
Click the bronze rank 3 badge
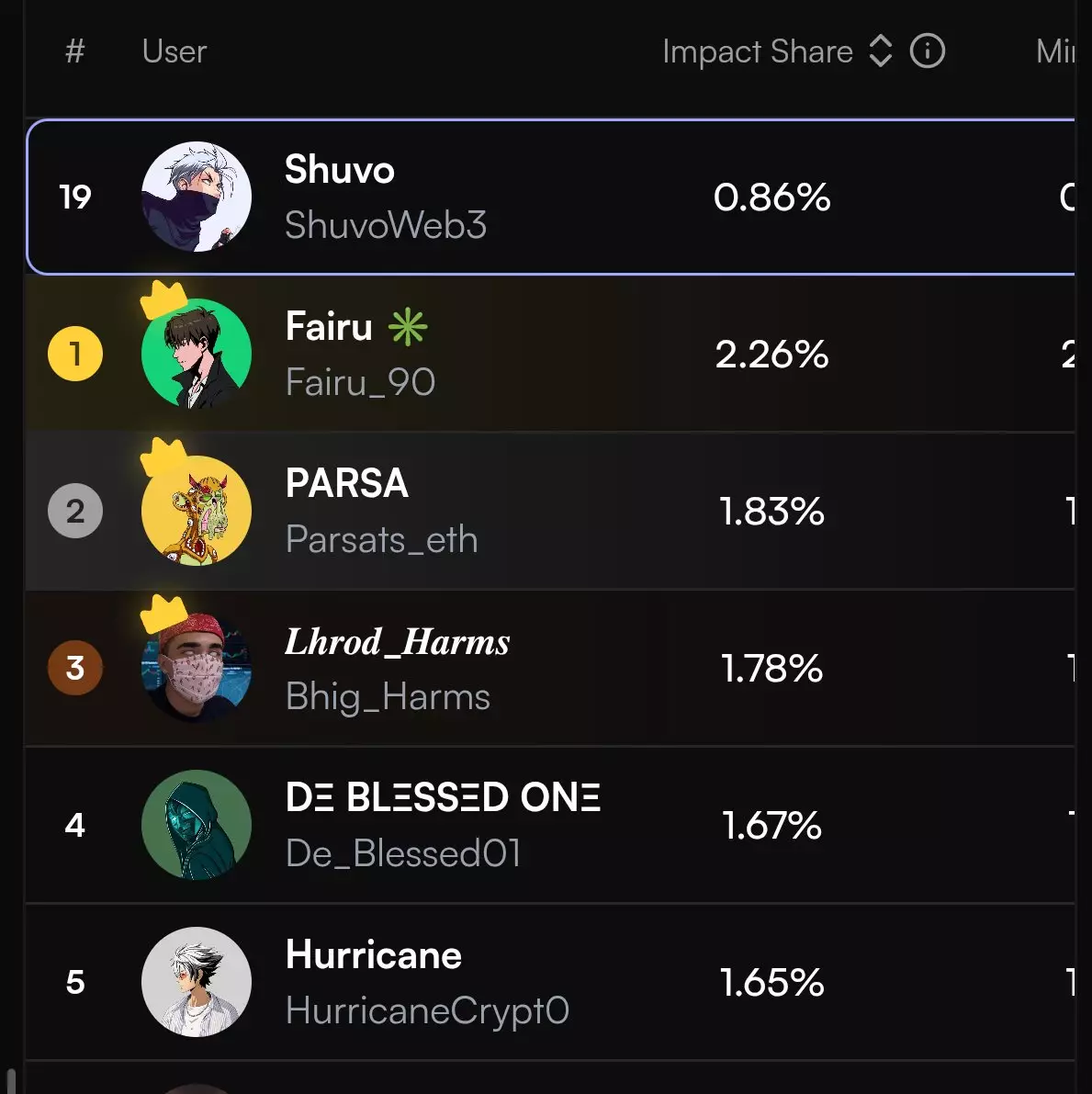tap(75, 668)
